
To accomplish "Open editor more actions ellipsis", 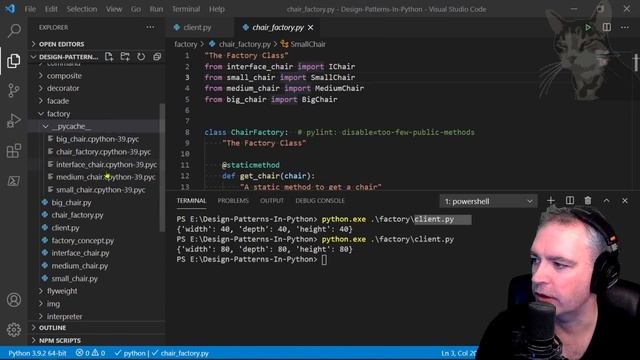I will click(625, 27).
